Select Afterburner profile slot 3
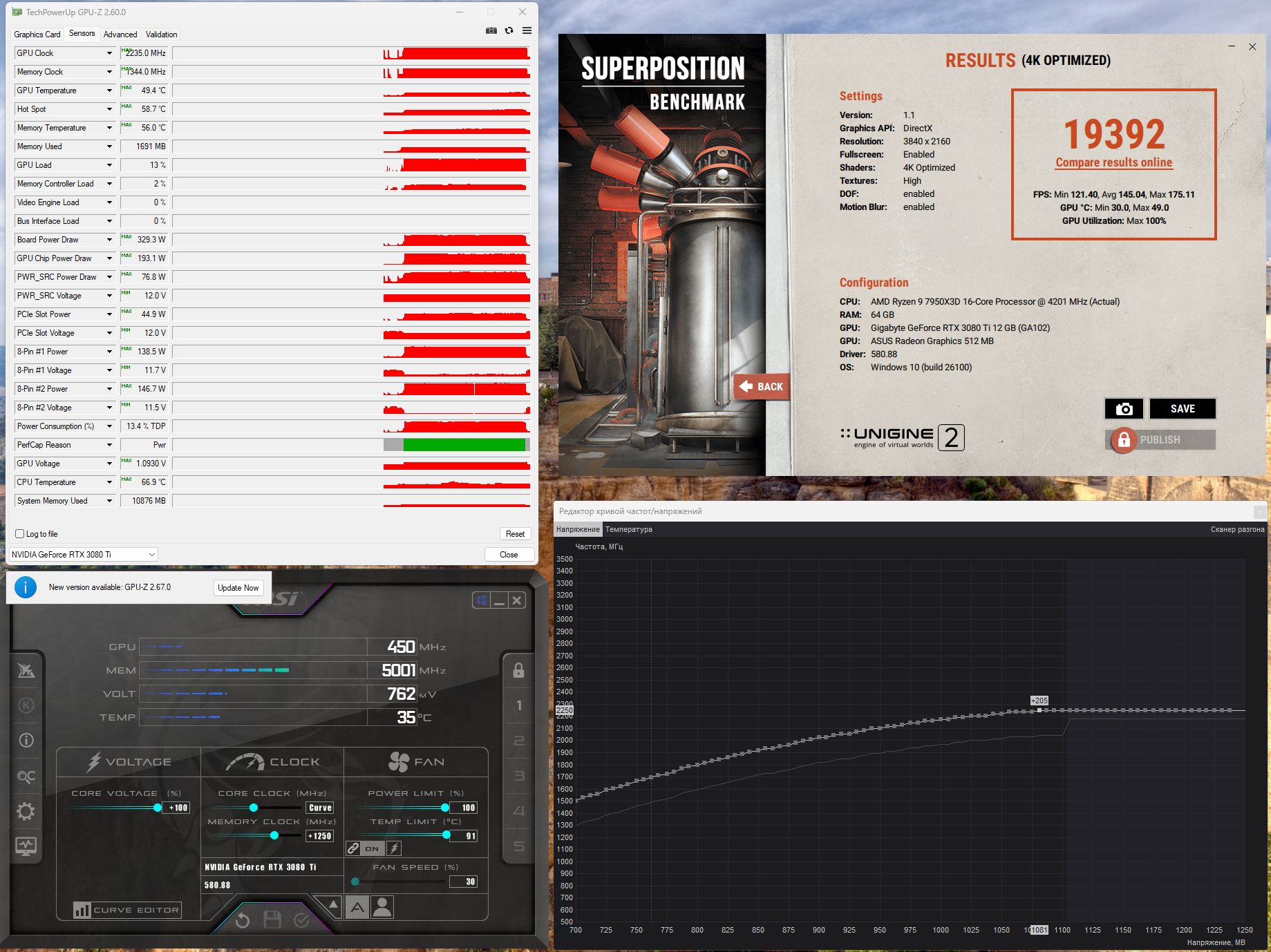1271x952 pixels. pos(519,776)
